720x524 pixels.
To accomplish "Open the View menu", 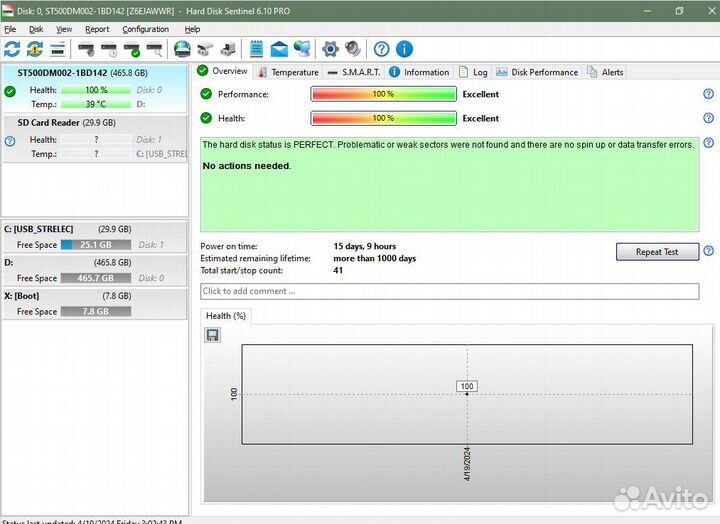I will coord(64,29).
